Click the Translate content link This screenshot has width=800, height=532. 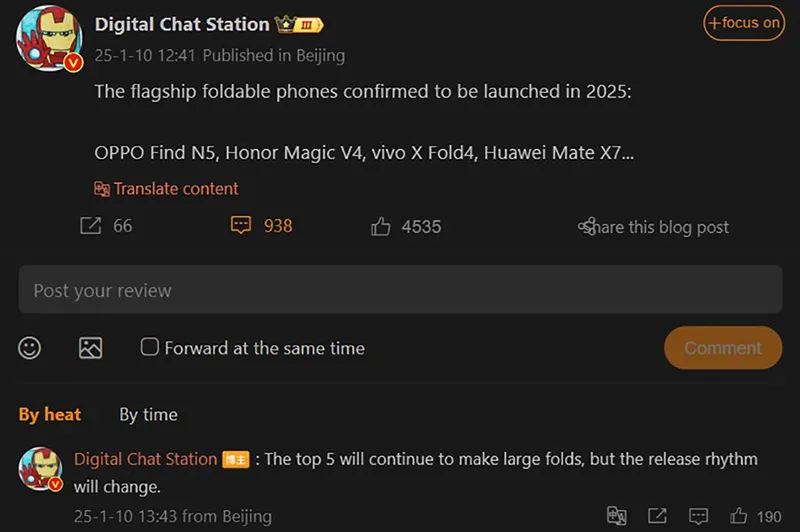click(x=166, y=188)
